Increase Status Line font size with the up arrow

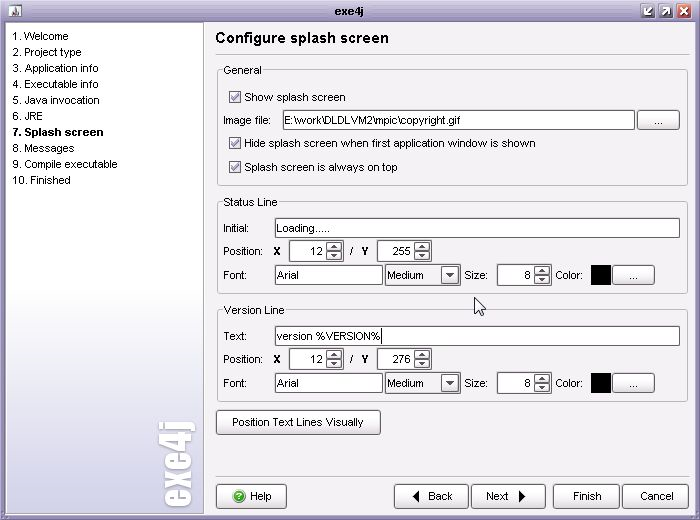[542, 270]
